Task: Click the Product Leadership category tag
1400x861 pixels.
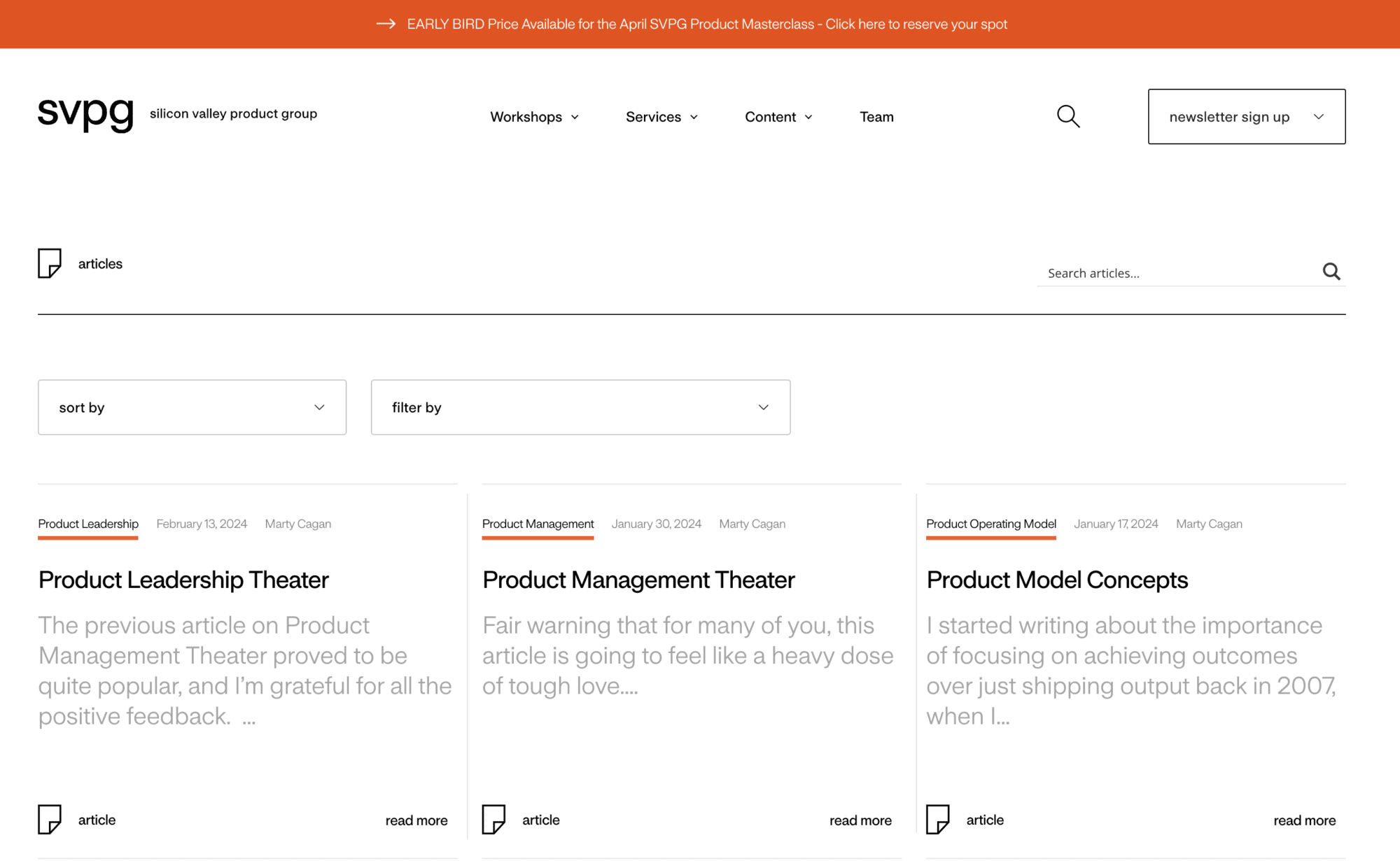Action: 87,523
